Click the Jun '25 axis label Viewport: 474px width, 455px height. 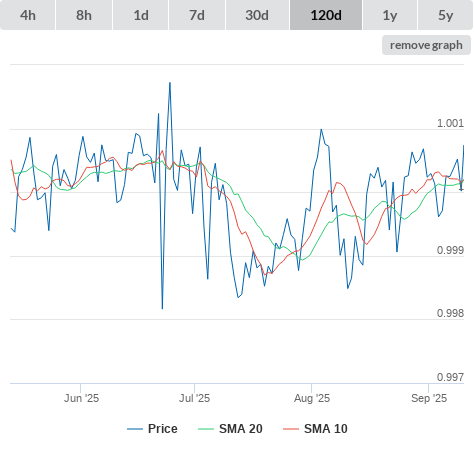click(81, 398)
